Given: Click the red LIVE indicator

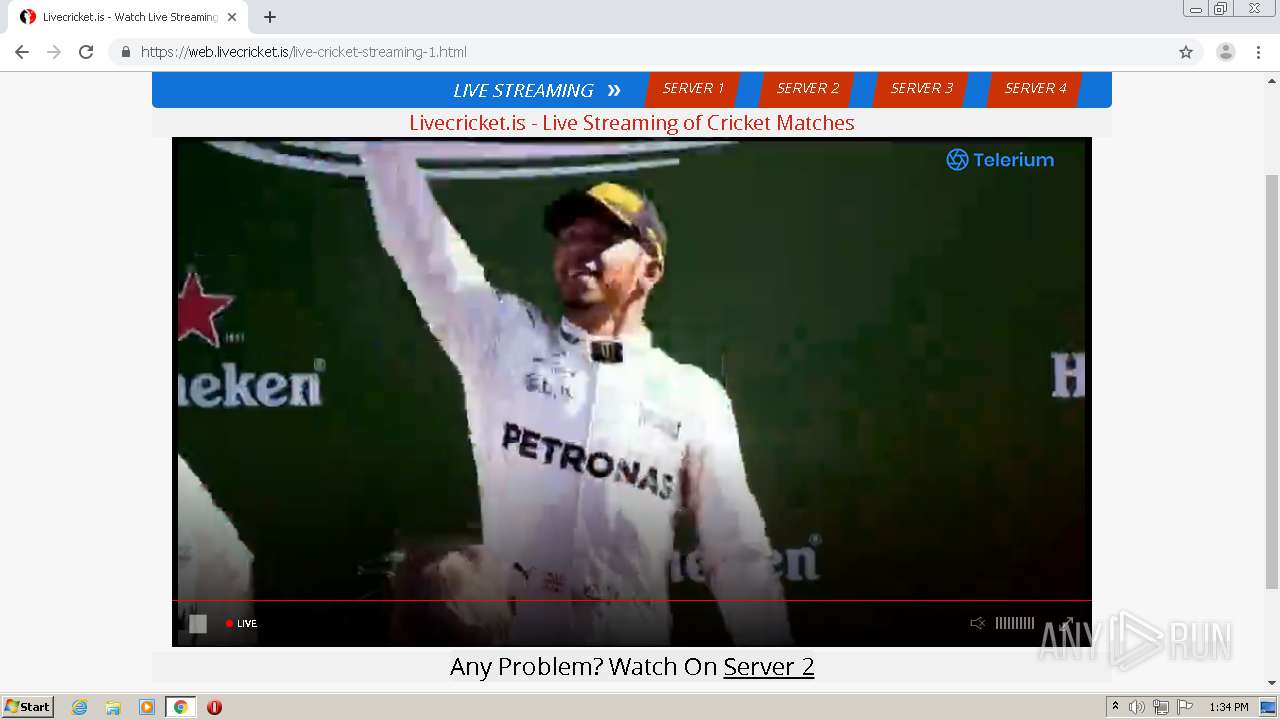Looking at the screenshot, I should pos(241,623).
